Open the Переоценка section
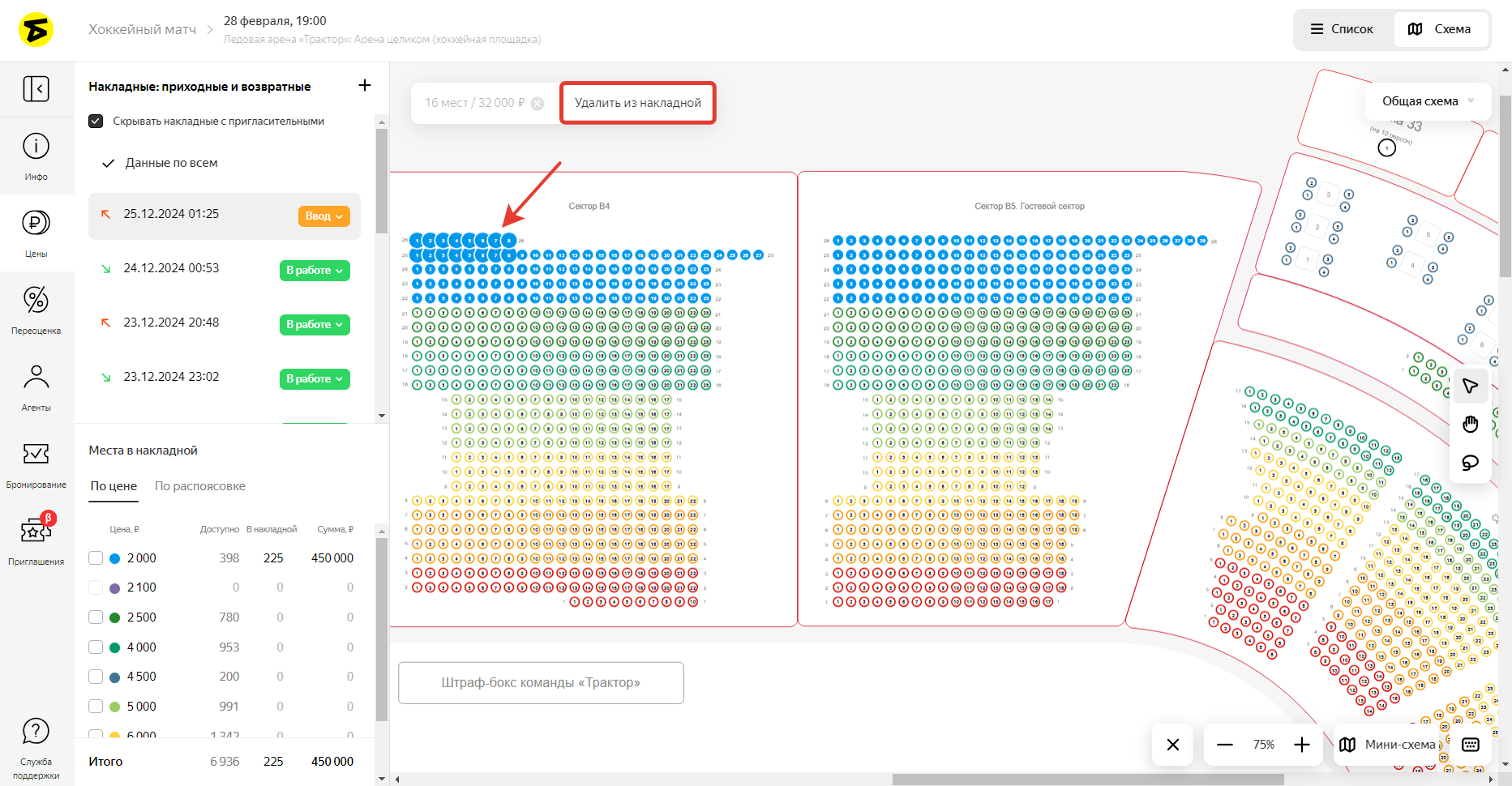Viewport: 1512px width, 786px height. tap(36, 310)
